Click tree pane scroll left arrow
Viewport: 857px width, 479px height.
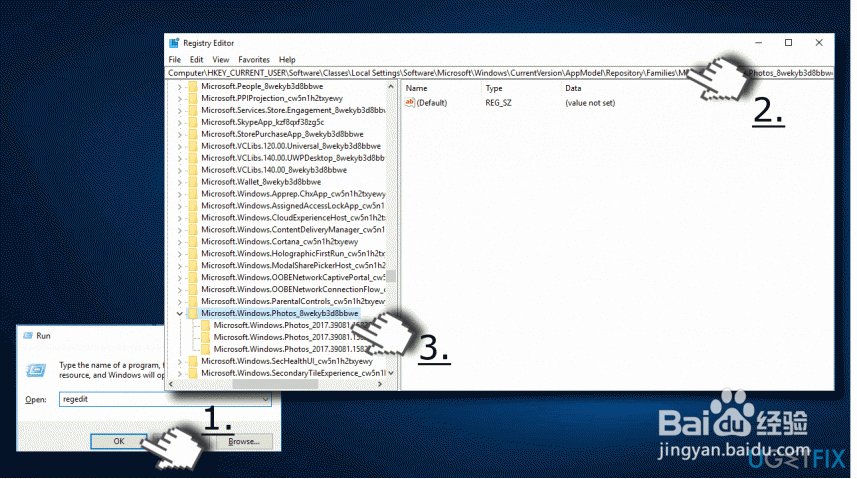pyautogui.click(x=171, y=384)
